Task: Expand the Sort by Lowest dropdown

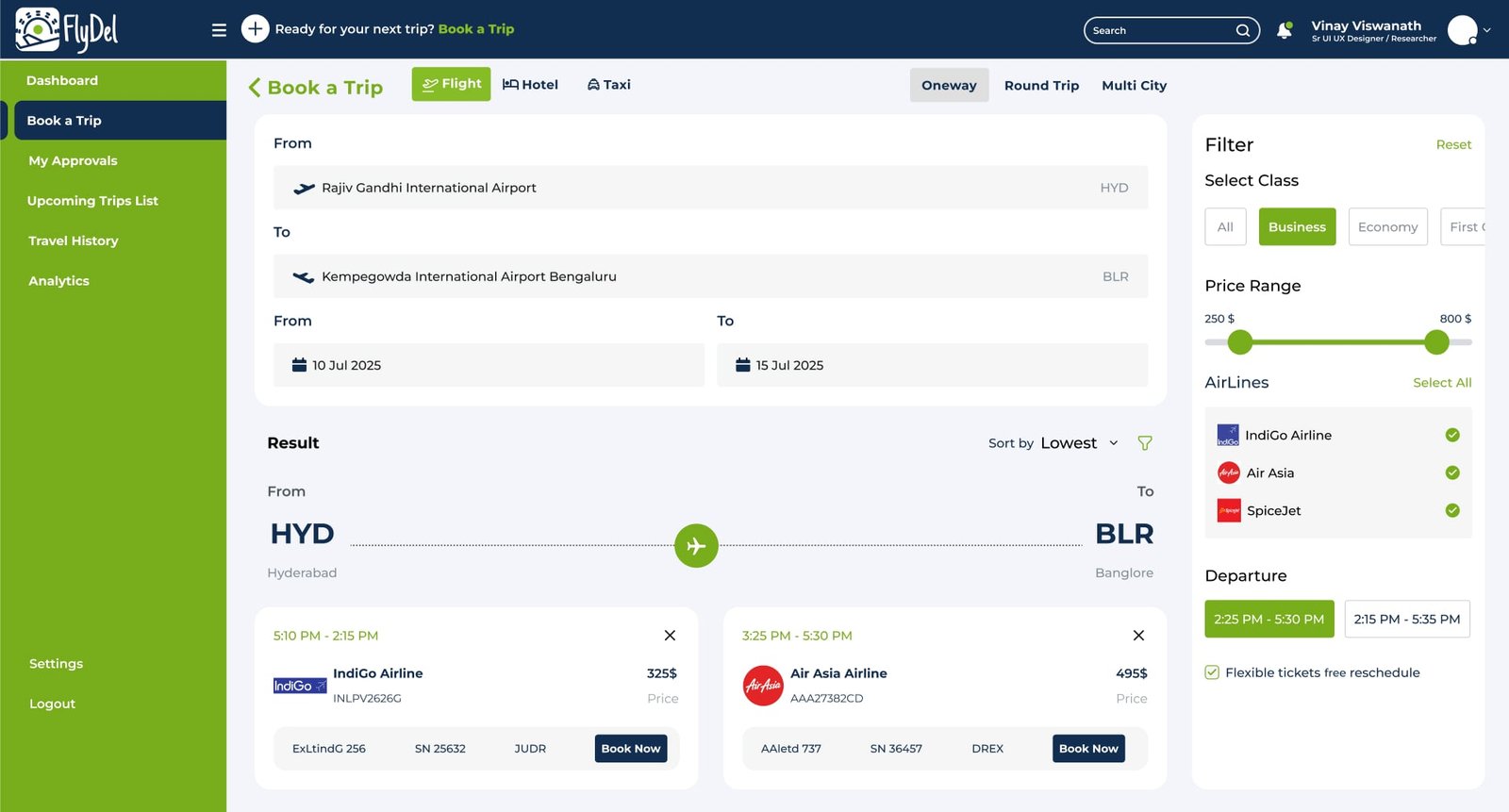Action: click(x=1113, y=443)
